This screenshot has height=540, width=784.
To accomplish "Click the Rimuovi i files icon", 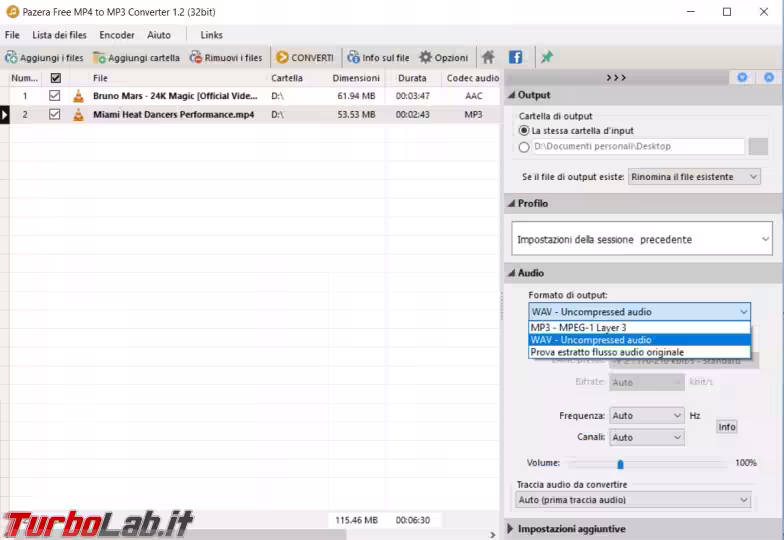I will click(x=196, y=58).
